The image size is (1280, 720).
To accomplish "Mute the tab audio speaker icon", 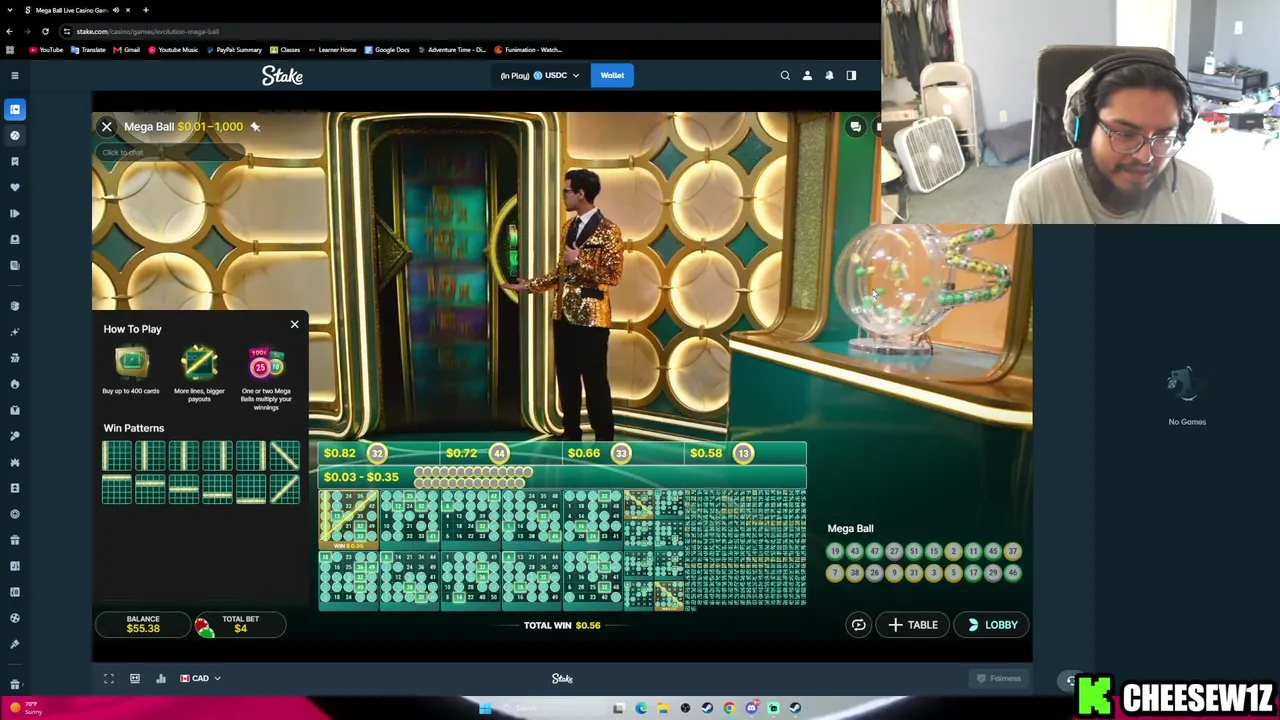I will click(x=116, y=10).
